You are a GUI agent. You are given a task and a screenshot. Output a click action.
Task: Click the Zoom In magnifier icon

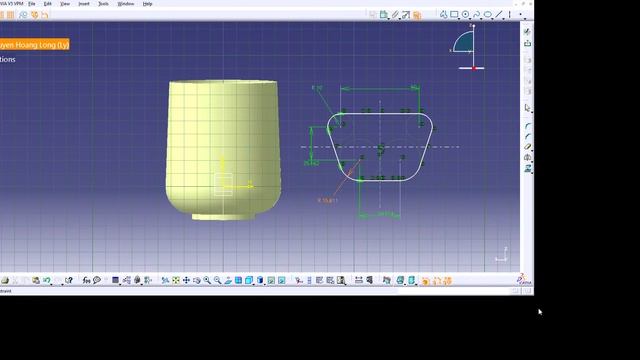tap(207, 280)
